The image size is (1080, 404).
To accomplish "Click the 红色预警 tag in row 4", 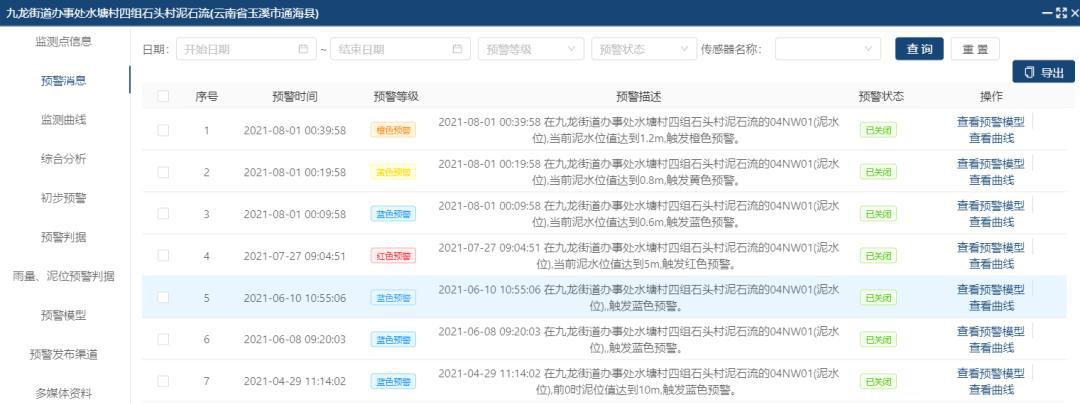I will (x=393, y=256).
